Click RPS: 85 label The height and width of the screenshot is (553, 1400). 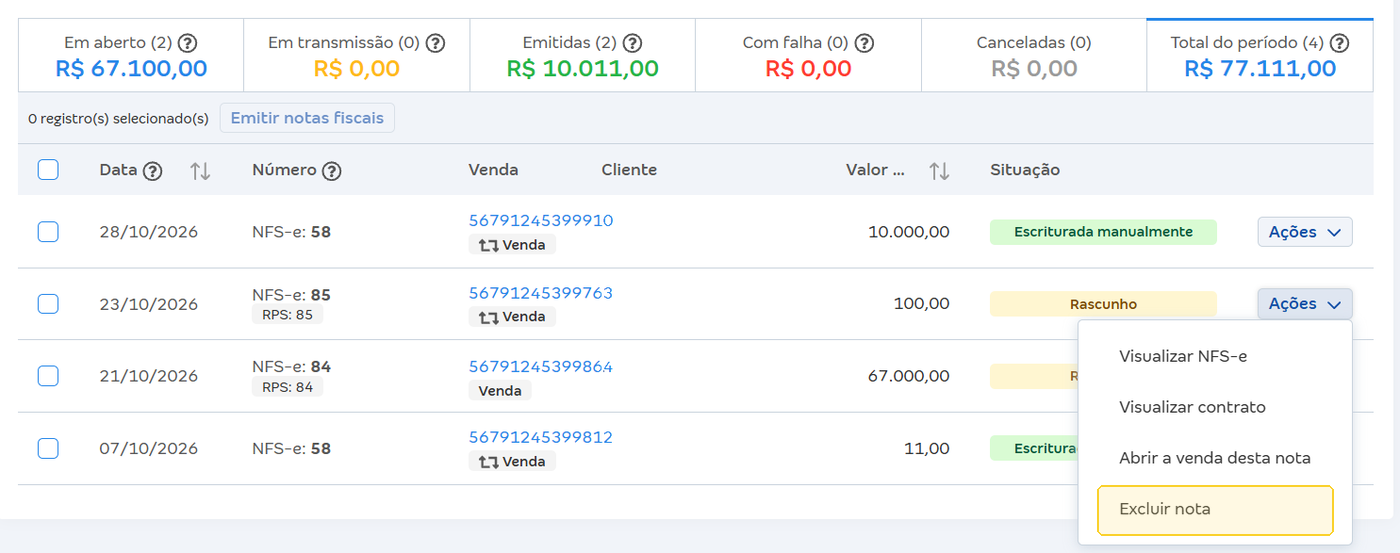(287, 315)
